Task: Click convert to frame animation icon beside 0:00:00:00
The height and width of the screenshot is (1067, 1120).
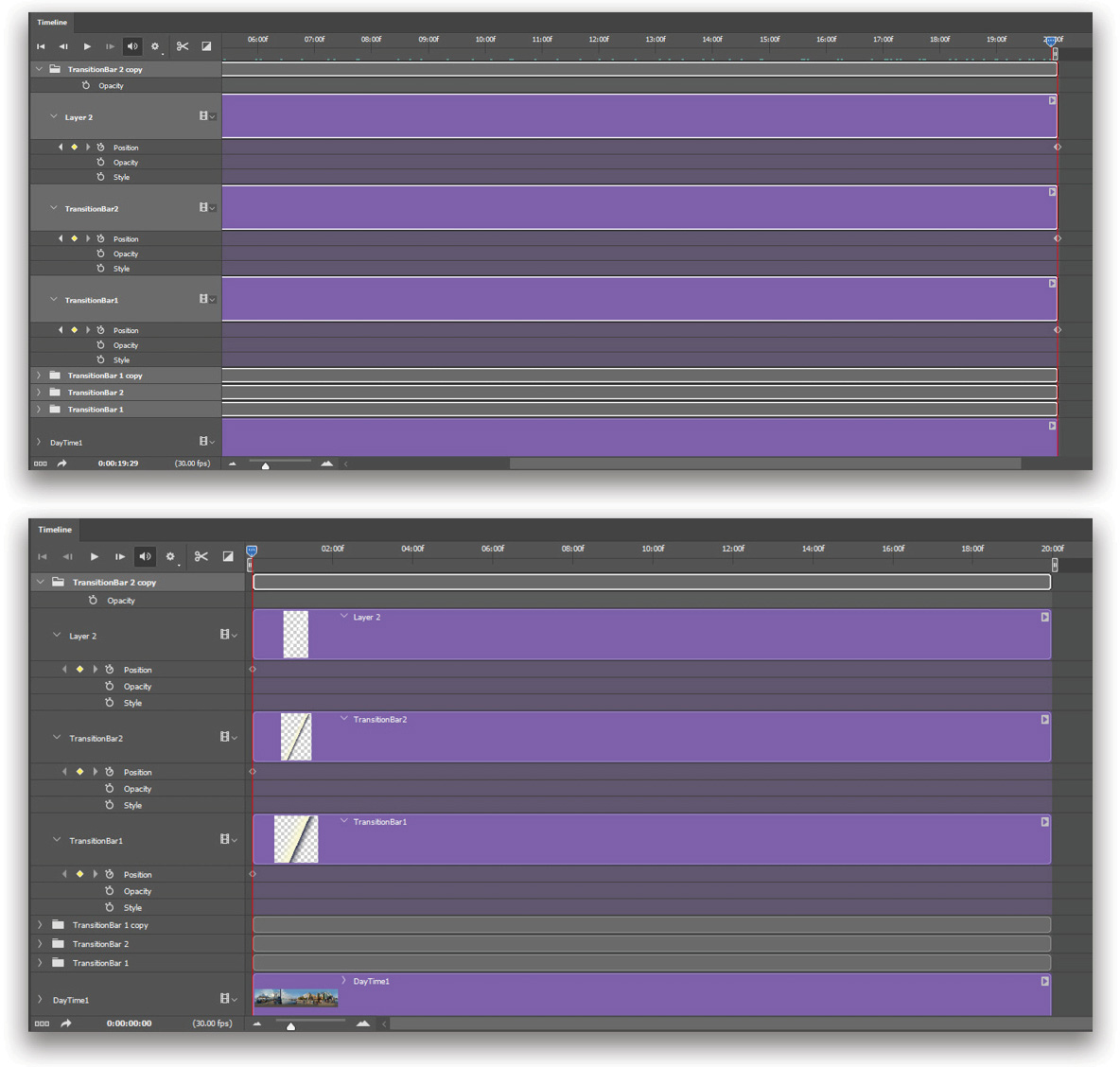Action: pyautogui.click(x=42, y=1023)
